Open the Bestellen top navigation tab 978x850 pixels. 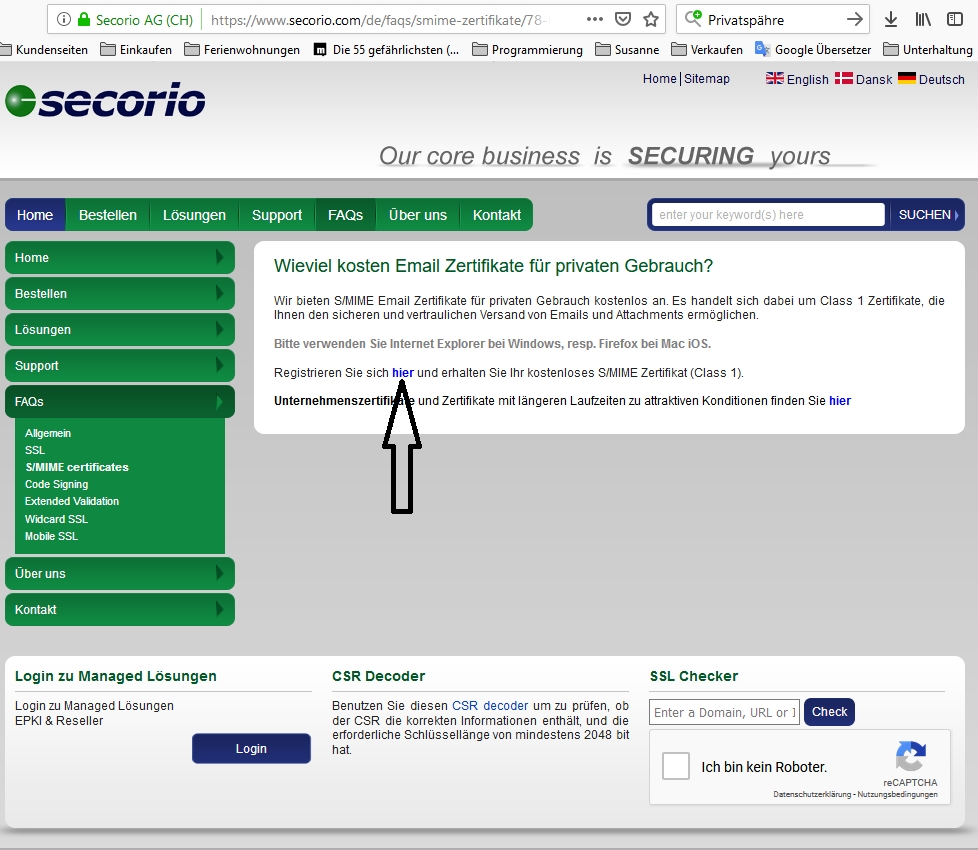click(107, 215)
